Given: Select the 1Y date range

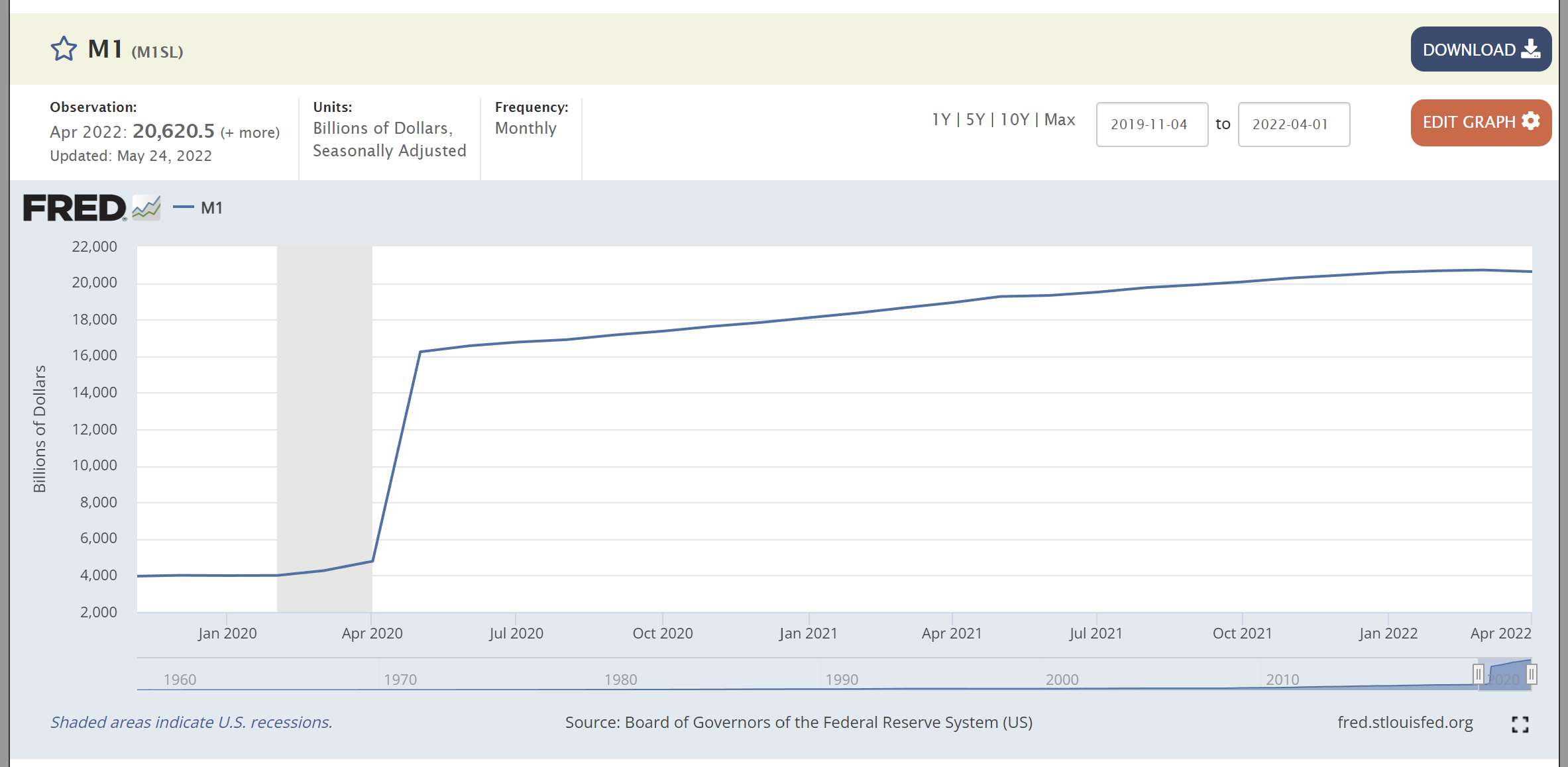Looking at the screenshot, I should coord(940,120).
